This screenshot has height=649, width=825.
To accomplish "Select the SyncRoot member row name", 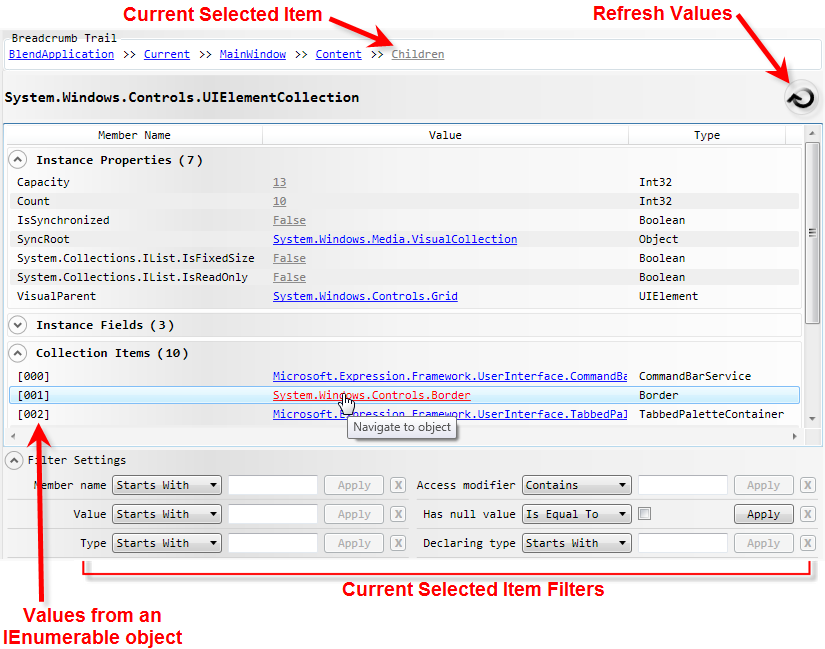I will (43, 239).
